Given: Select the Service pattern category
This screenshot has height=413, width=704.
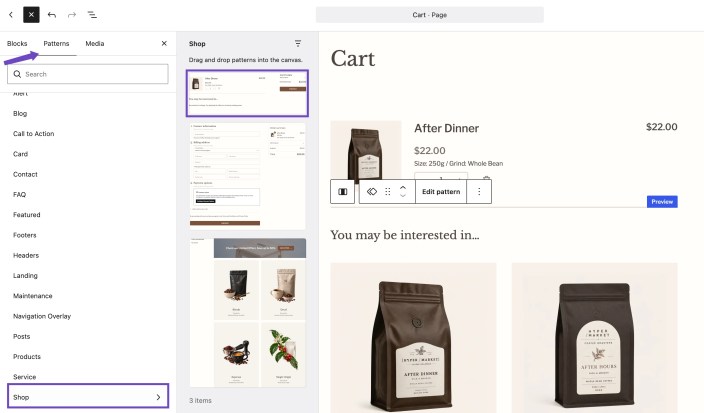Looking at the screenshot, I should pyautogui.click(x=25, y=377).
